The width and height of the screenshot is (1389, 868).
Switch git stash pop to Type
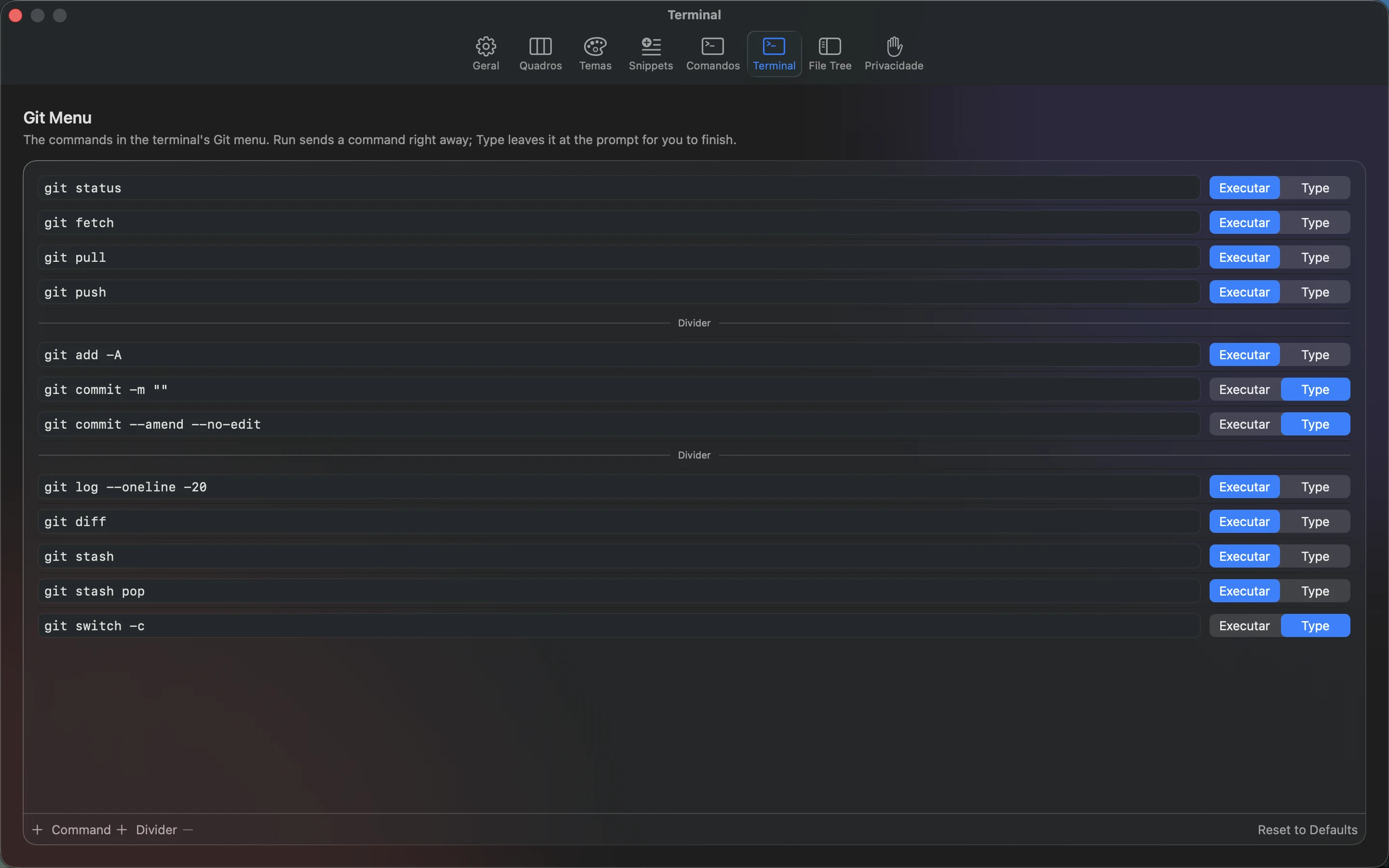[1315, 591]
